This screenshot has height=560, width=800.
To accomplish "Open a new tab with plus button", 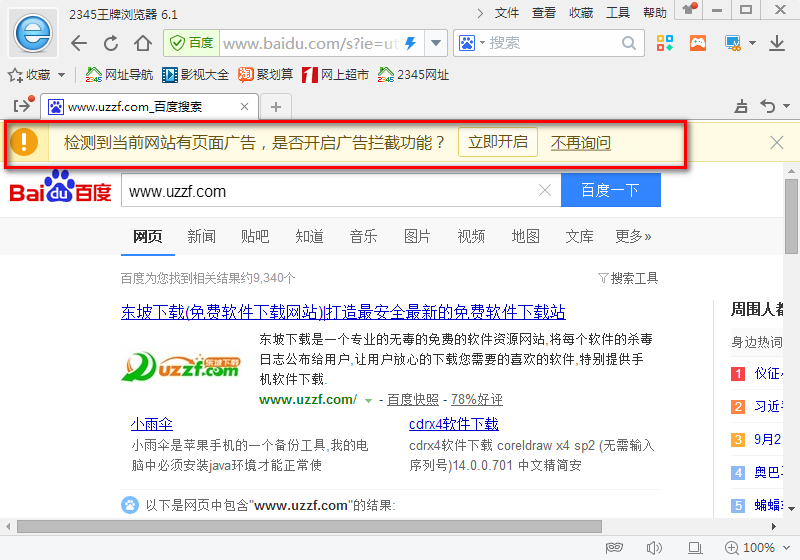I will click(276, 107).
